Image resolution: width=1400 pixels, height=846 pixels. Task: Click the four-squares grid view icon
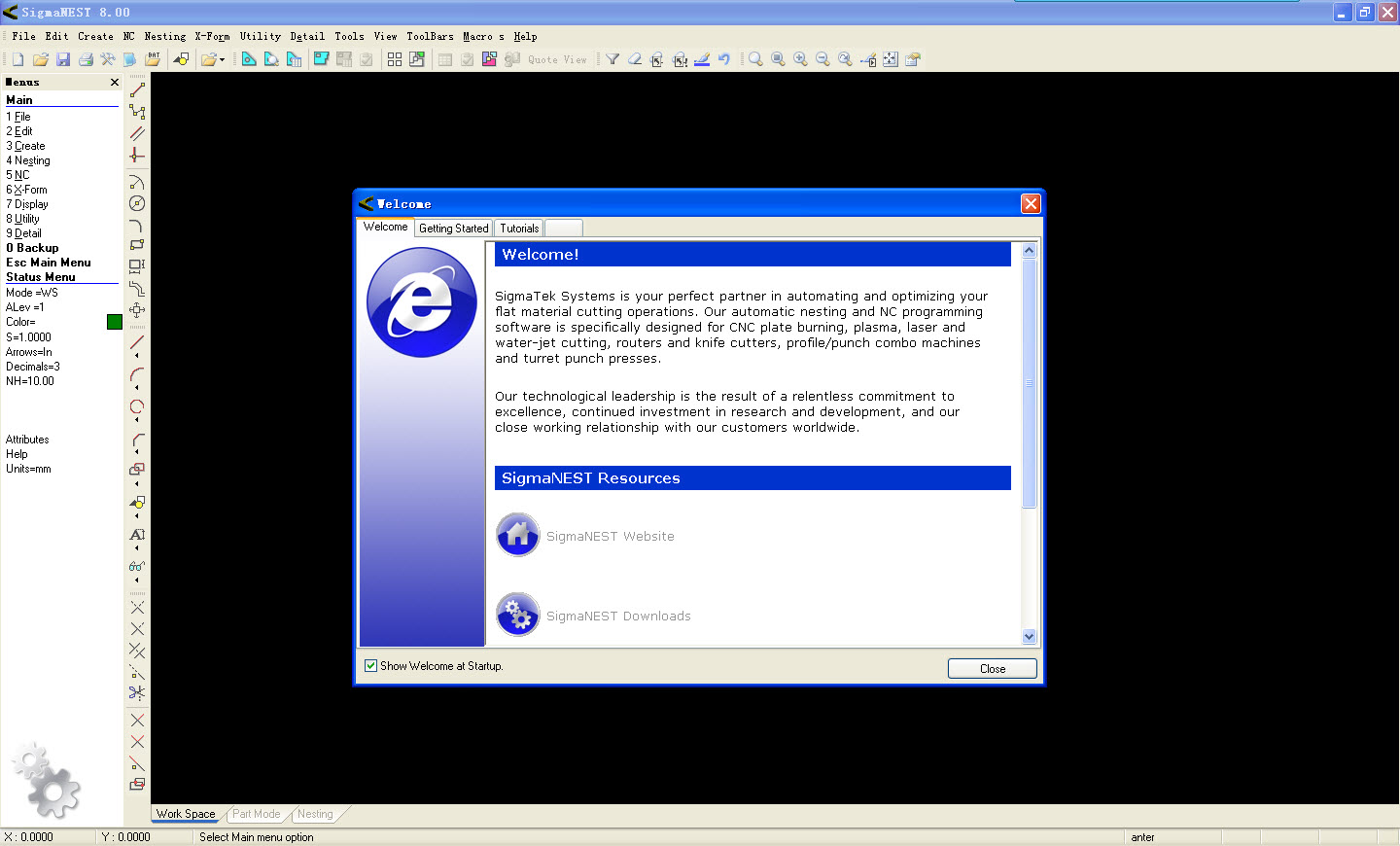click(x=395, y=59)
